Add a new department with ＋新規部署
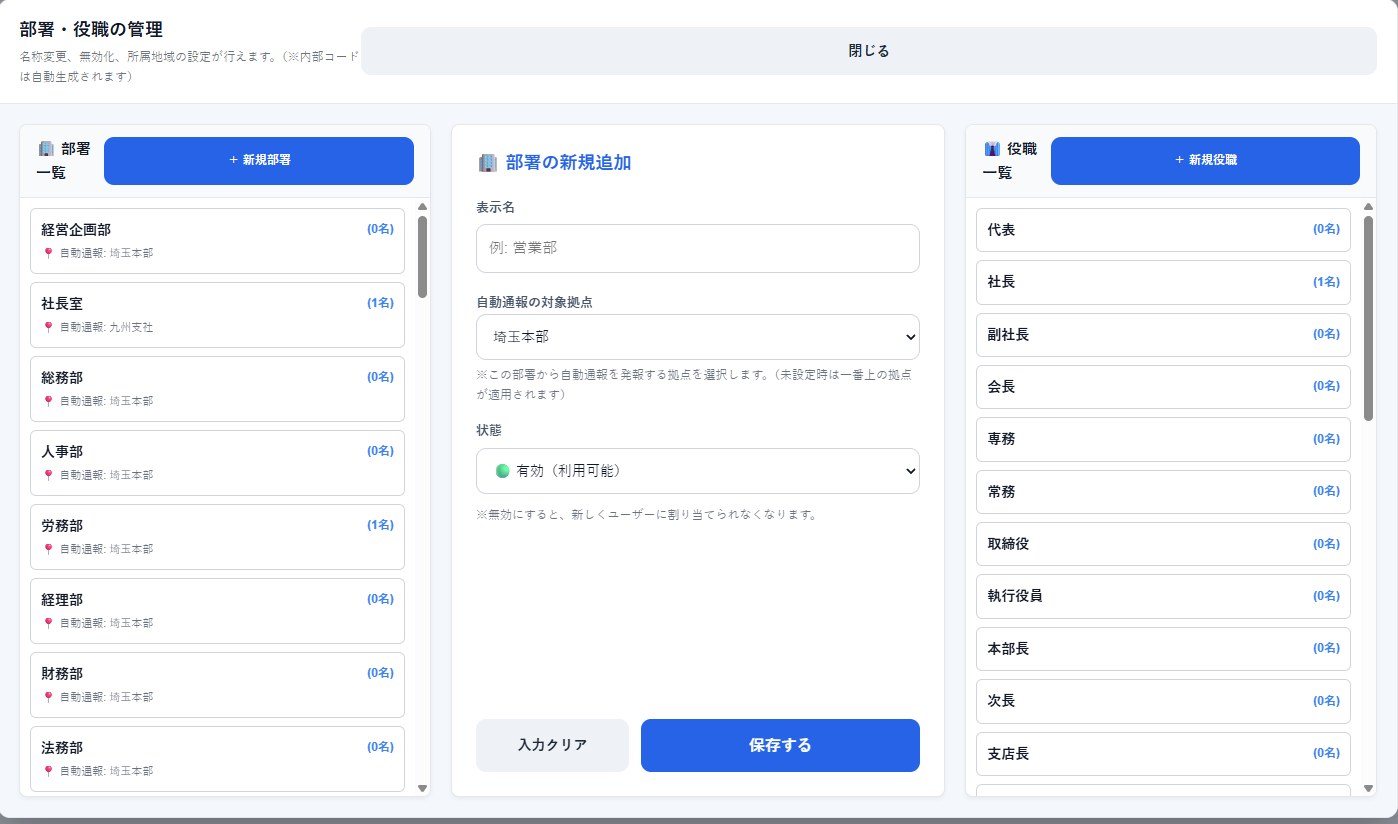The height and width of the screenshot is (824, 1398). pyautogui.click(x=259, y=161)
